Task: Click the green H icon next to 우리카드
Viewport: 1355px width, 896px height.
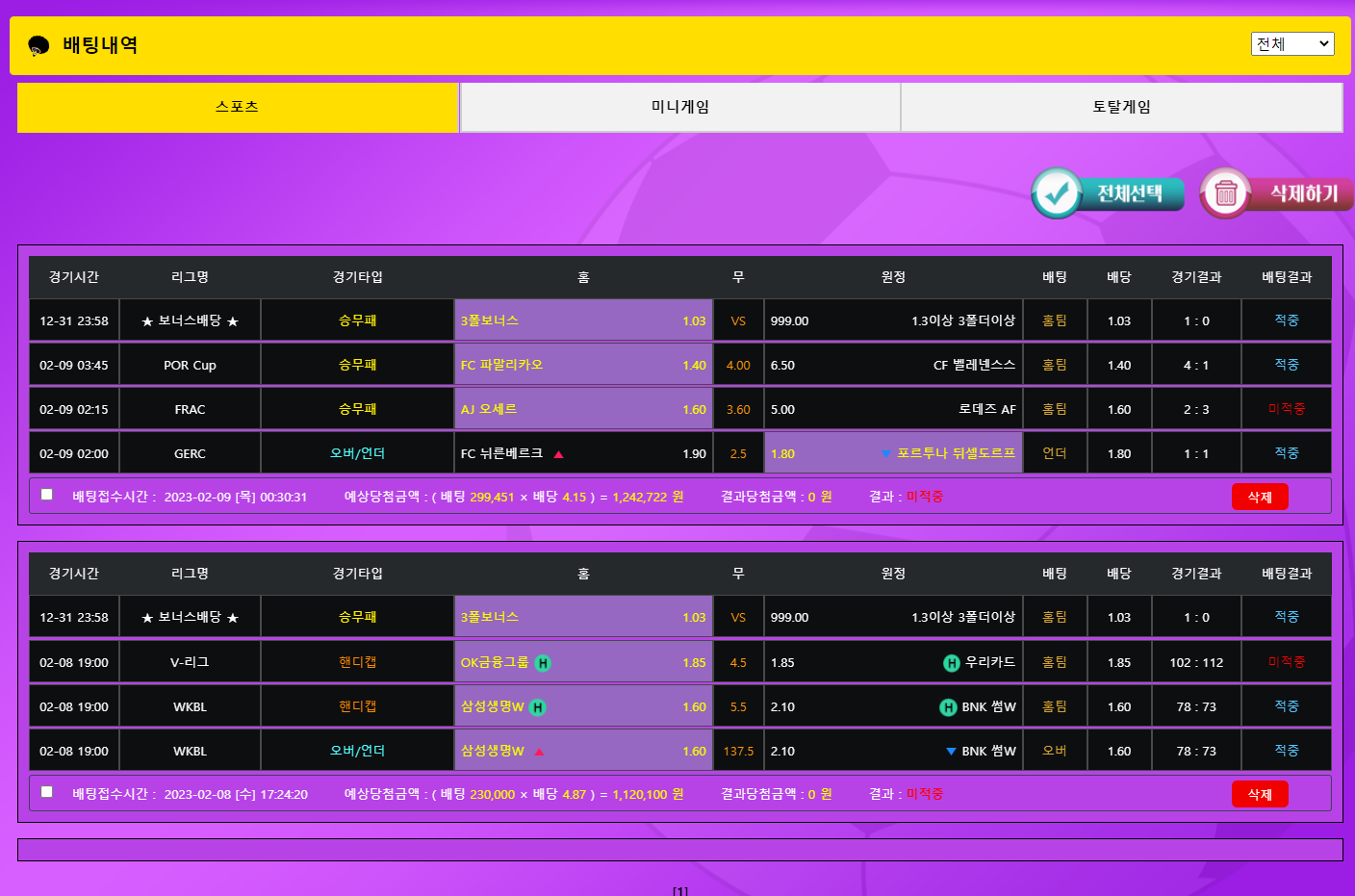Action: [951, 663]
